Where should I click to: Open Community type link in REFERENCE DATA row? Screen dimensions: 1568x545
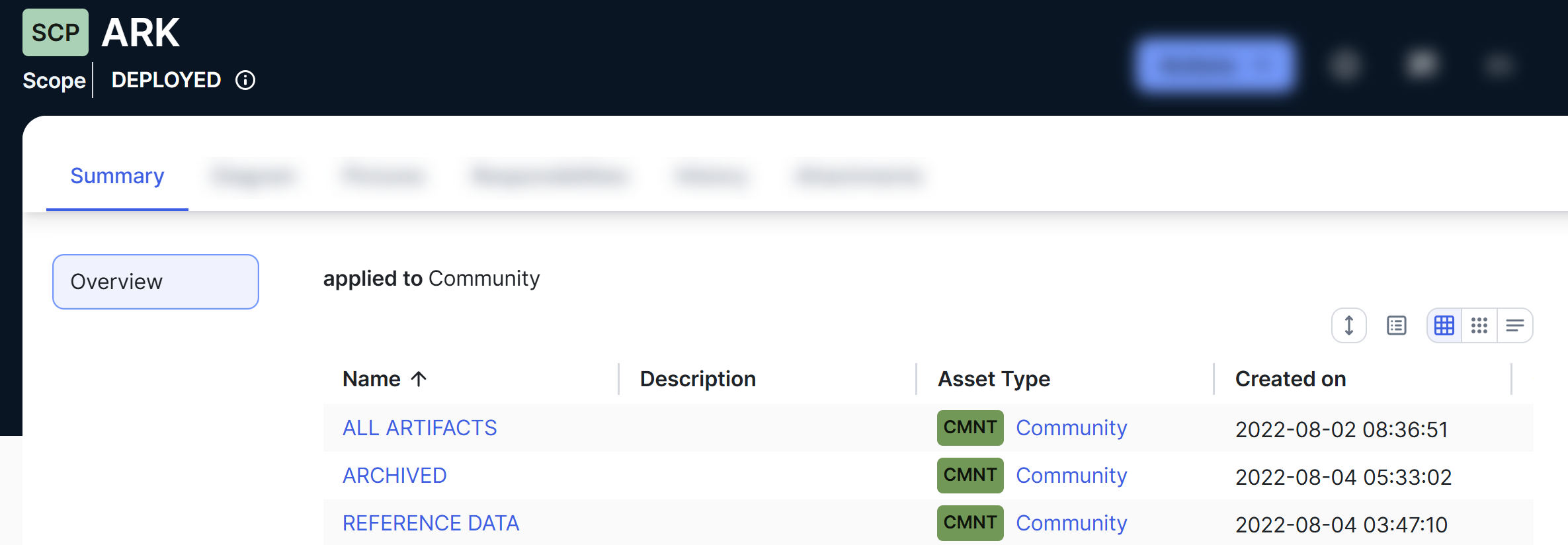(x=1071, y=523)
